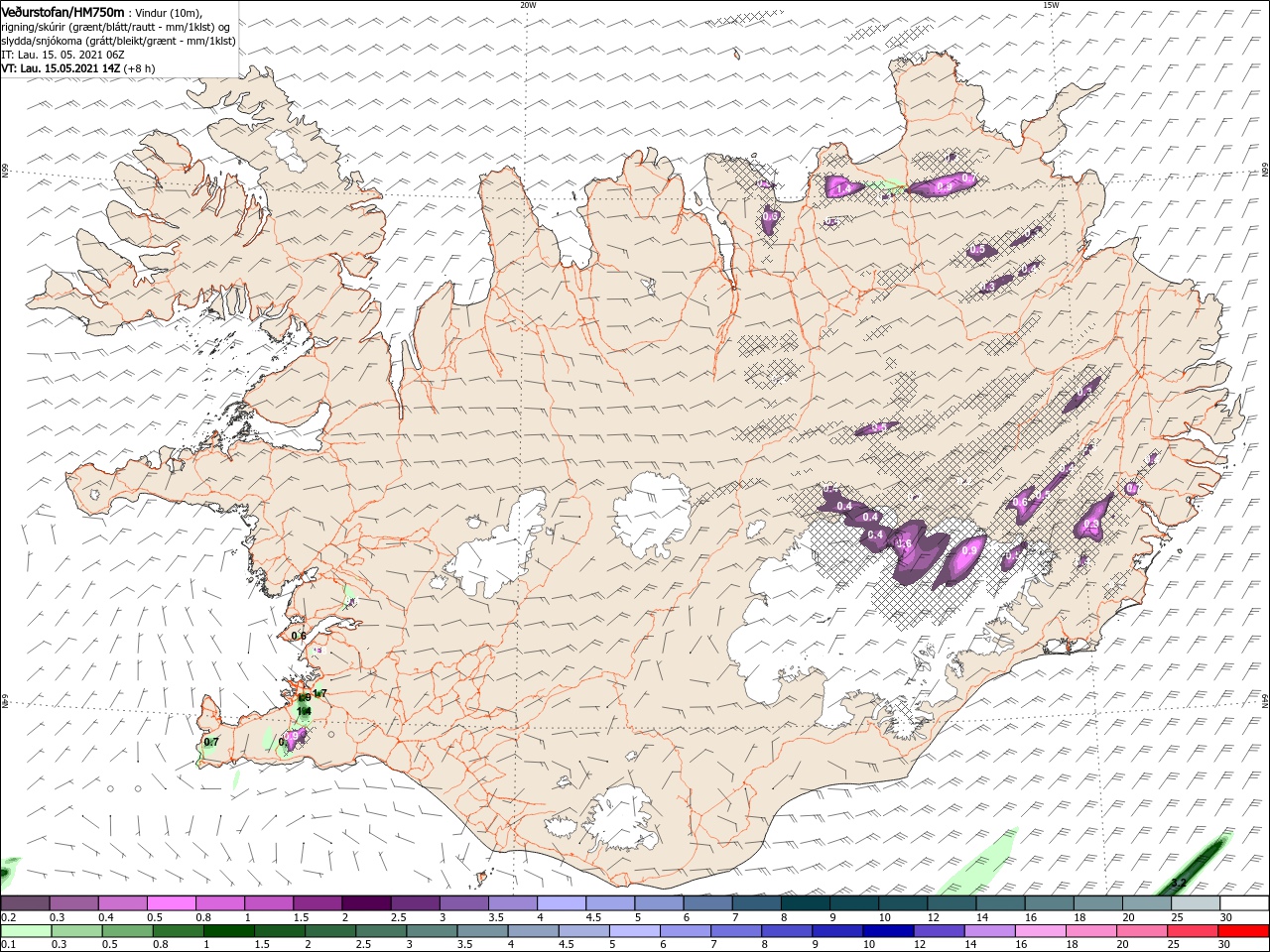
Task: Click the 'Vindur (10m)' description text
Action: (x=168, y=12)
